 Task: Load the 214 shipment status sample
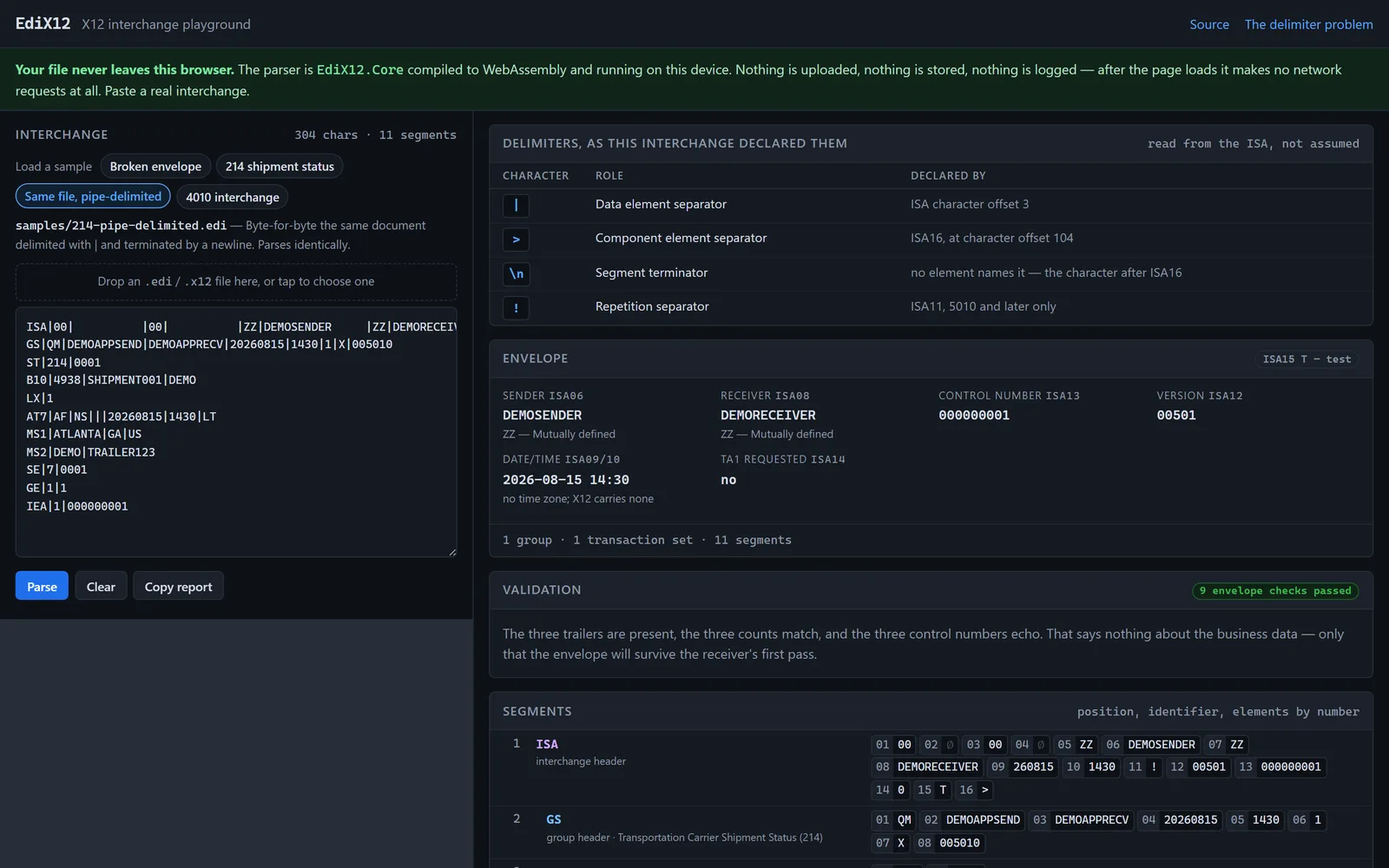point(280,167)
